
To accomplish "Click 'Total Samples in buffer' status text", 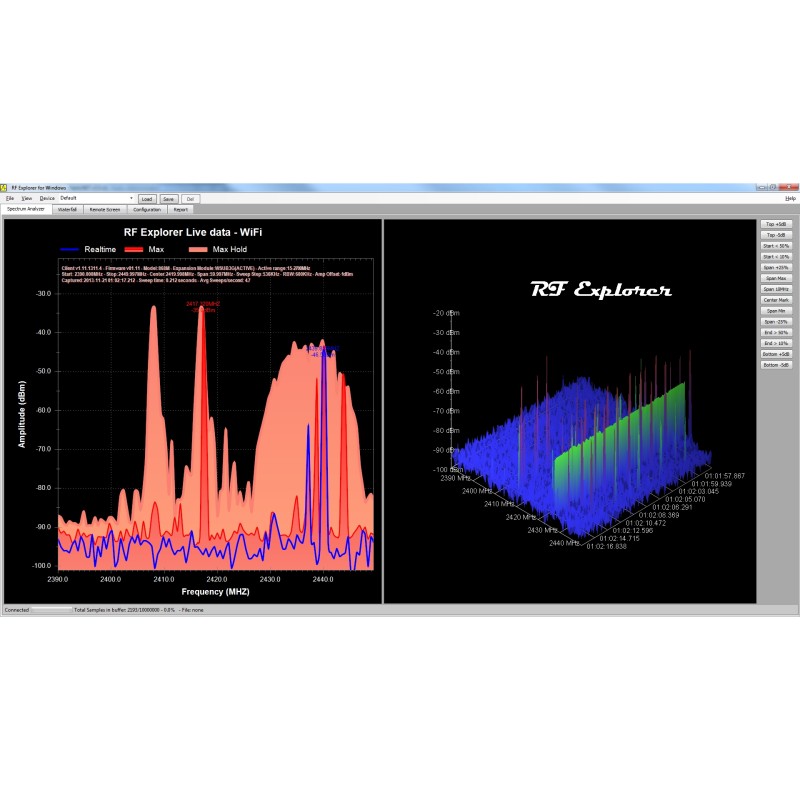I will [139, 610].
